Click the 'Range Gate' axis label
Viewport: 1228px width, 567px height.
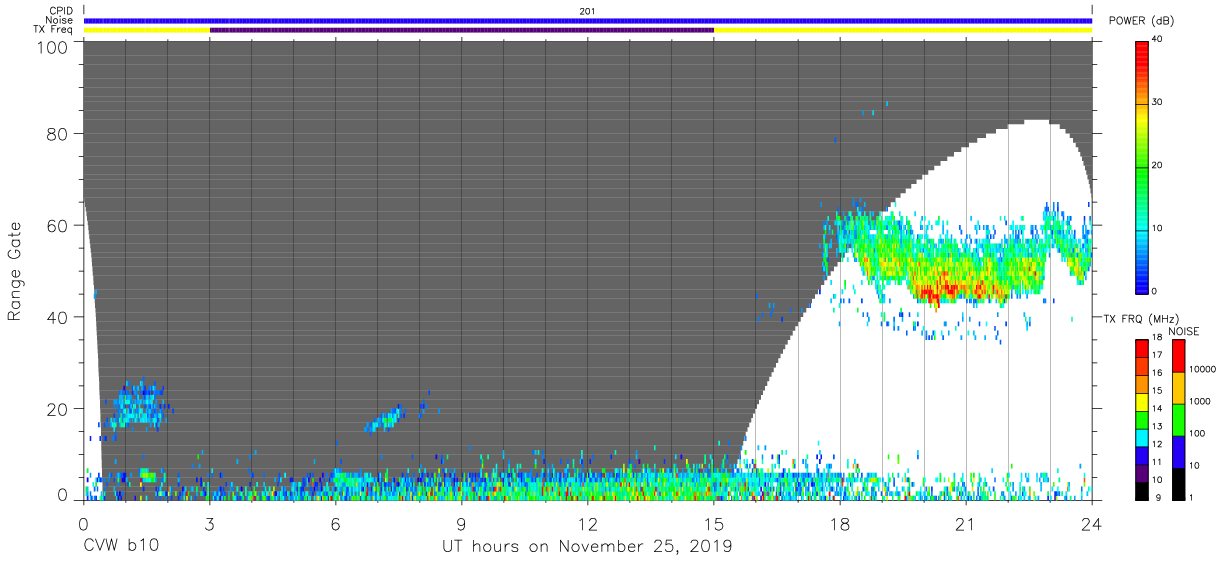click(x=16, y=271)
